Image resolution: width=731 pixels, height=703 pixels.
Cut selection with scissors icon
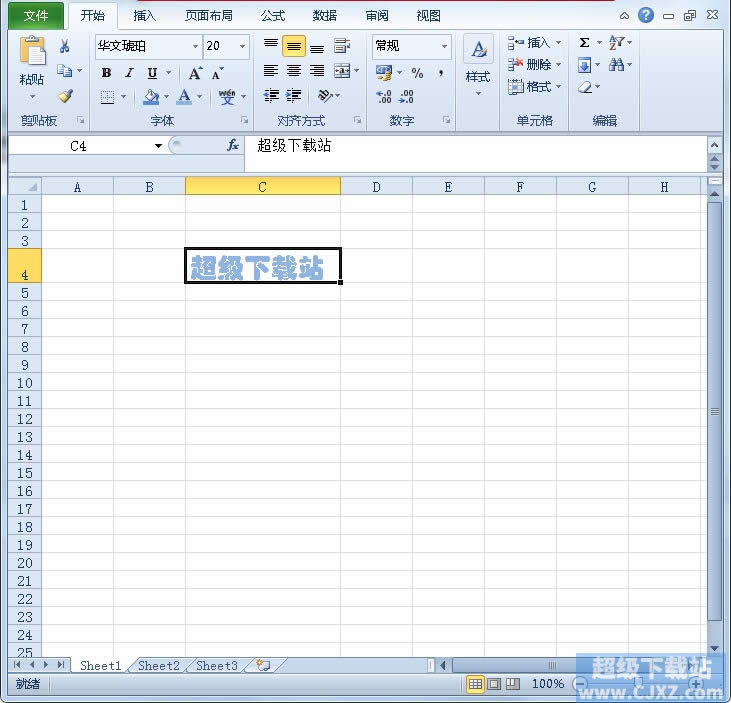[x=65, y=46]
